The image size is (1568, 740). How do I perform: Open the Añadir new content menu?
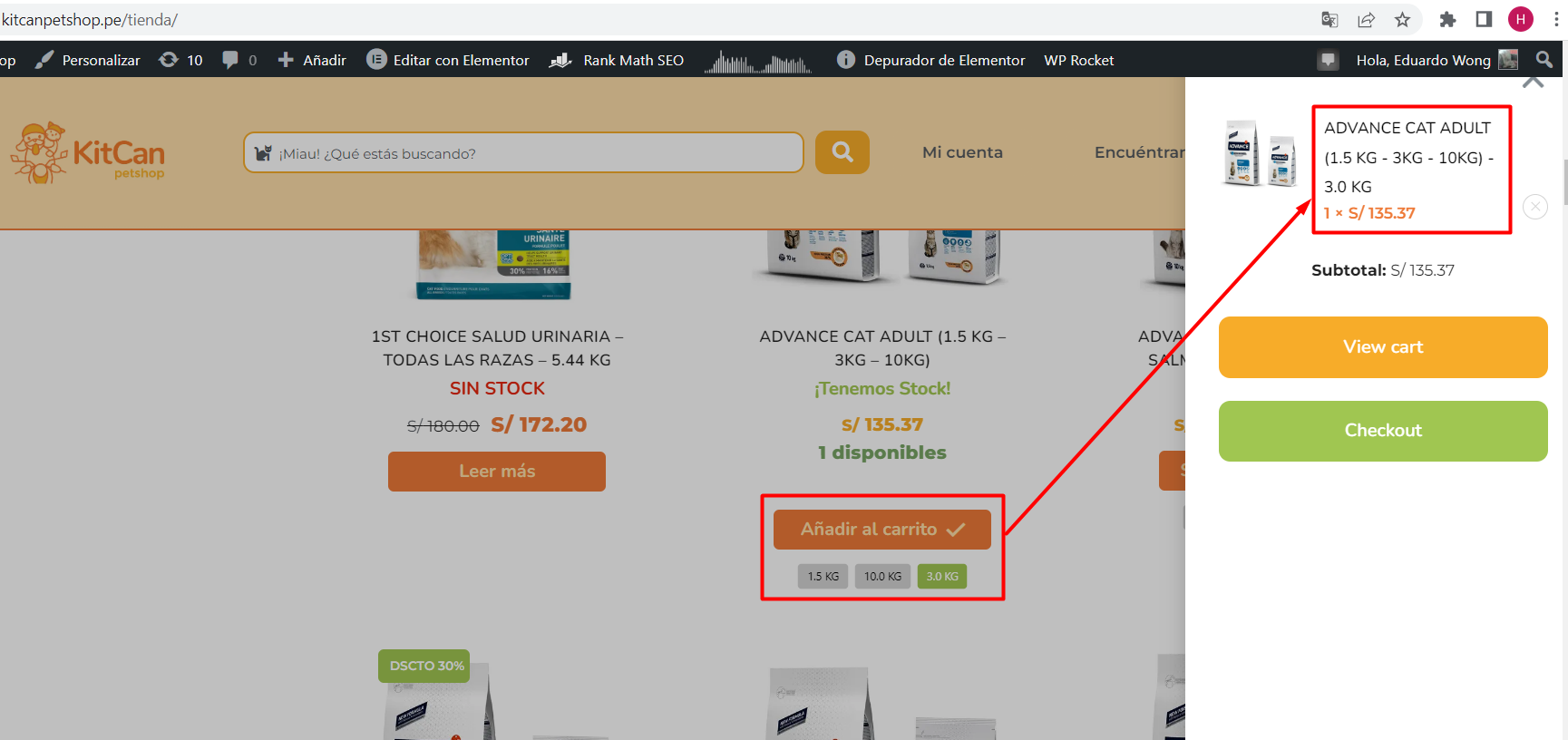tap(312, 60)
